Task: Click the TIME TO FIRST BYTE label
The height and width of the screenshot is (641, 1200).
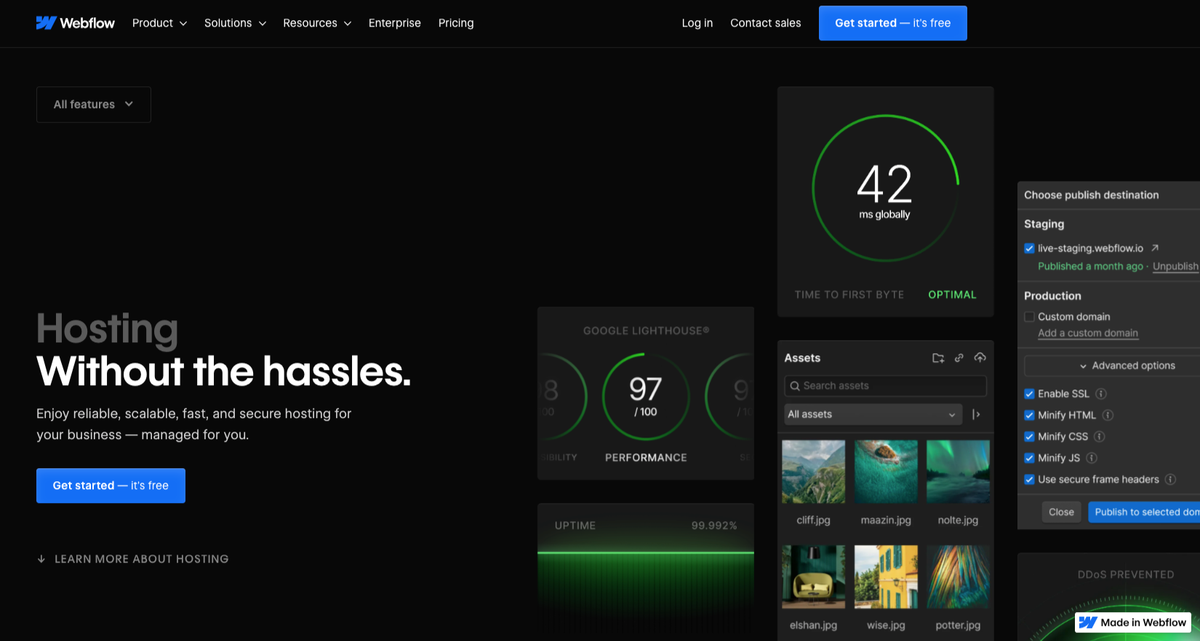Action: tap(849, 295)
